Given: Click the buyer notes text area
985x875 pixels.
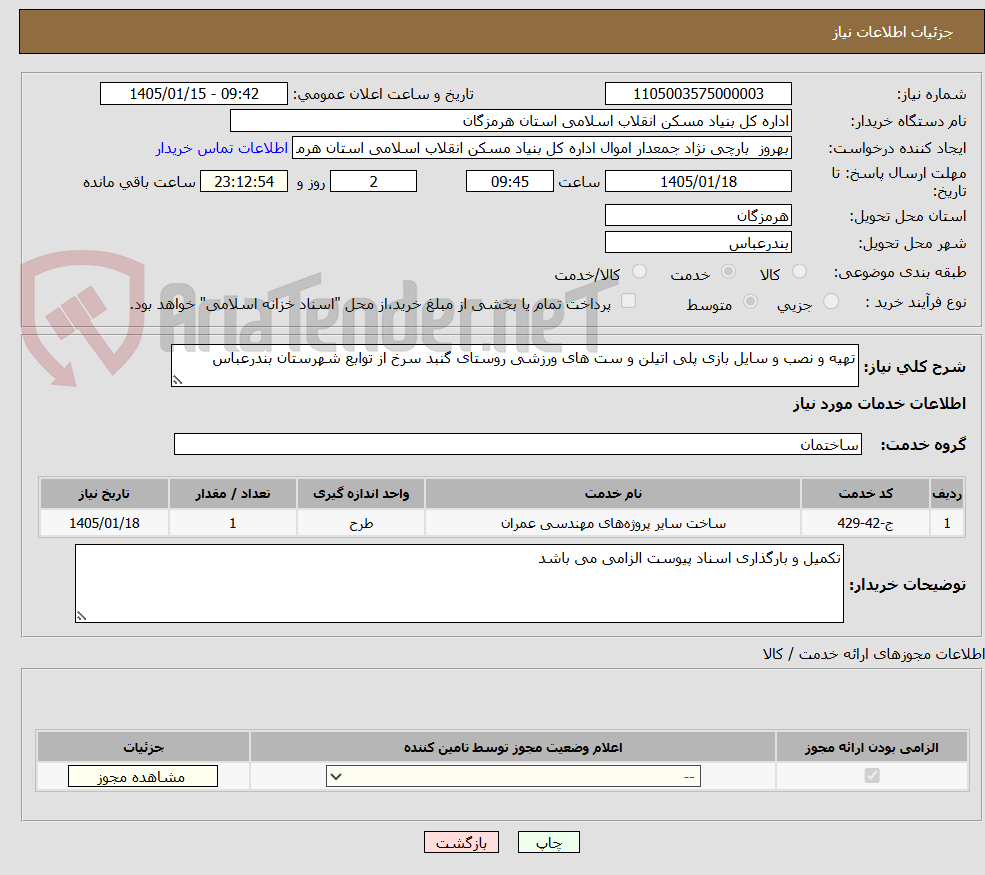Looking at the screenshot, I should tap(459, 584).
